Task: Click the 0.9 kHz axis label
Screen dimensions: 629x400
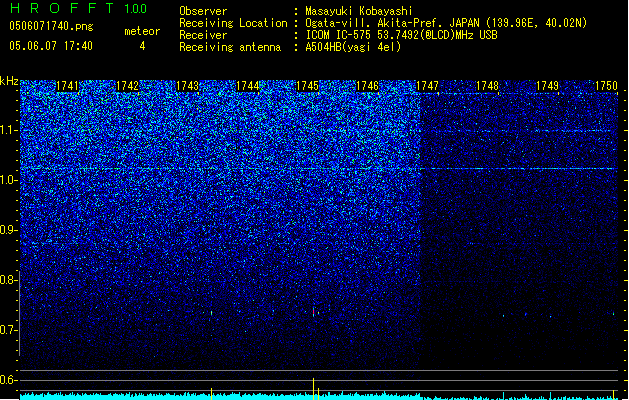Action: click(x=8, y=230)
